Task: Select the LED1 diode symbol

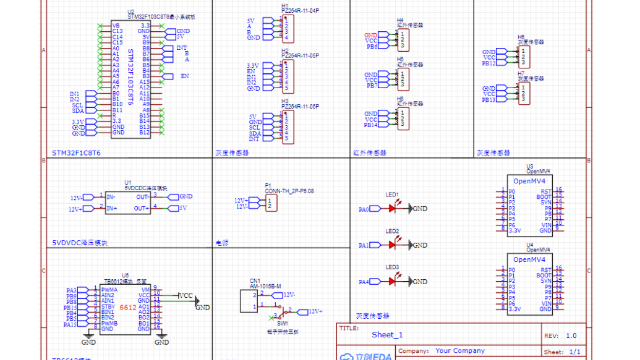Action: (393, 209)
